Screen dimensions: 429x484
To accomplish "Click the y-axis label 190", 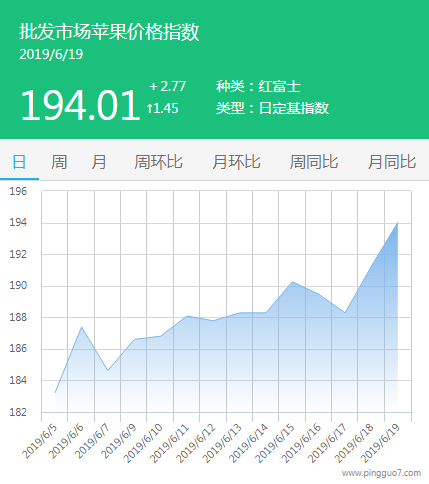I will point(18,286).
